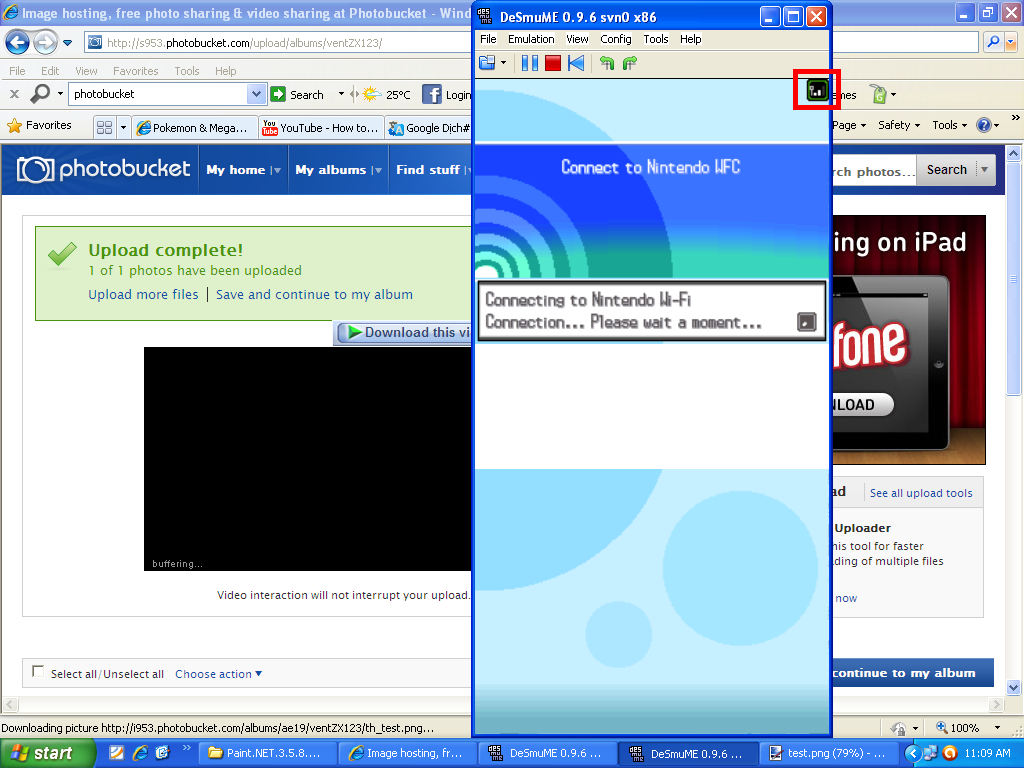
Task: Click address bar search magnifier
Action: pos(993,42)
